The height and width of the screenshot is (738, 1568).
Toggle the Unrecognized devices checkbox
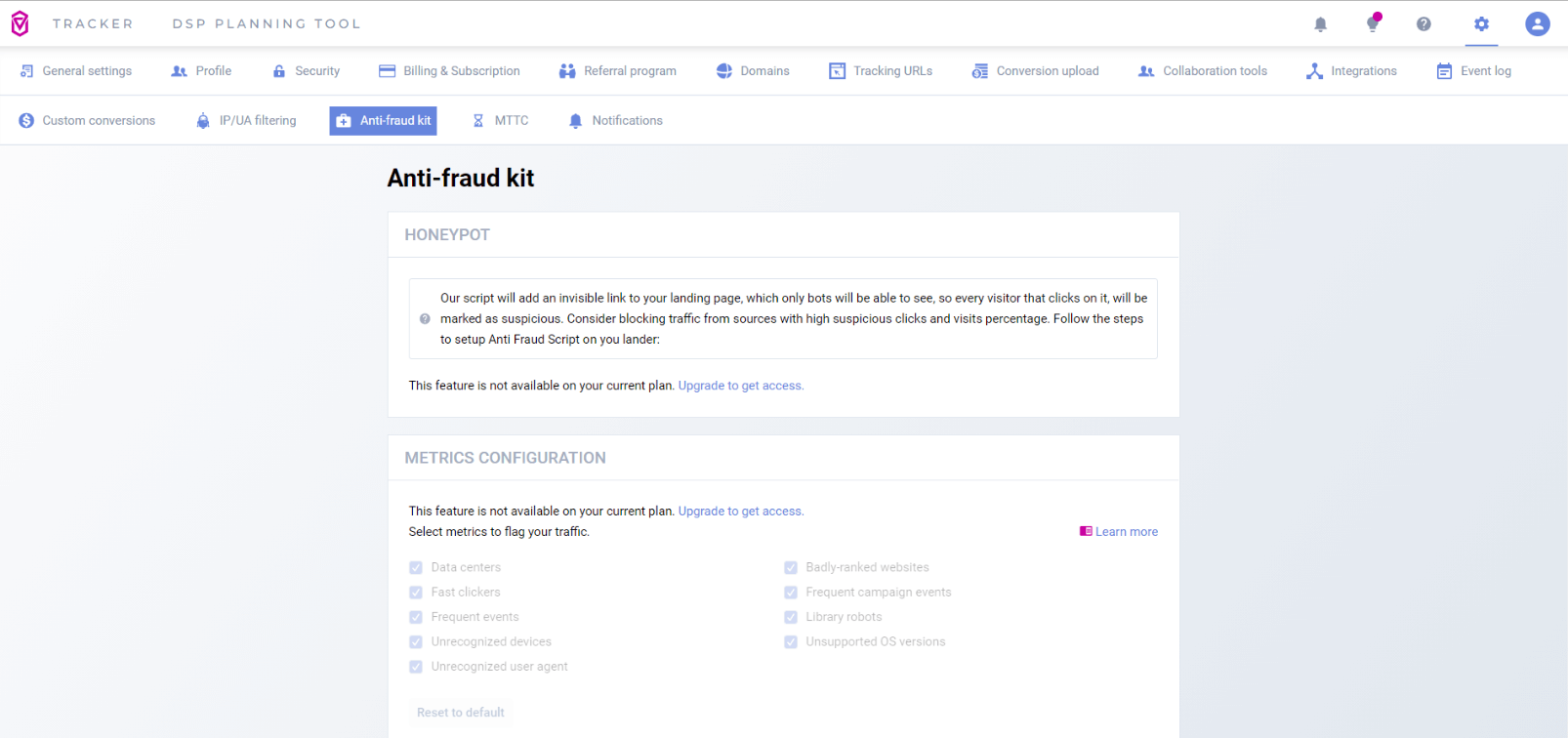pyautogui.click(x=416, y=642)
